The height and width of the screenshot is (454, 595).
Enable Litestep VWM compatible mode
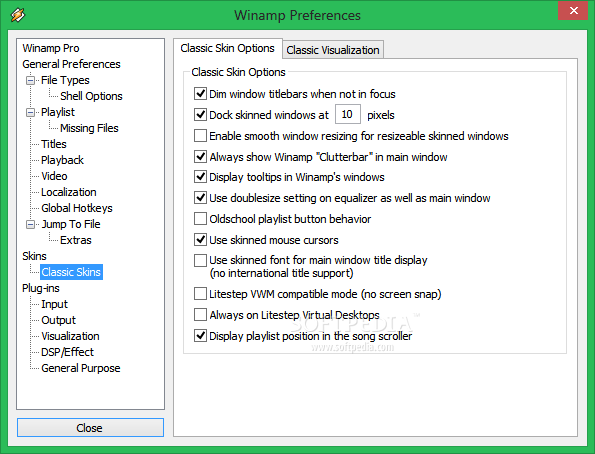tap(200, 293)
